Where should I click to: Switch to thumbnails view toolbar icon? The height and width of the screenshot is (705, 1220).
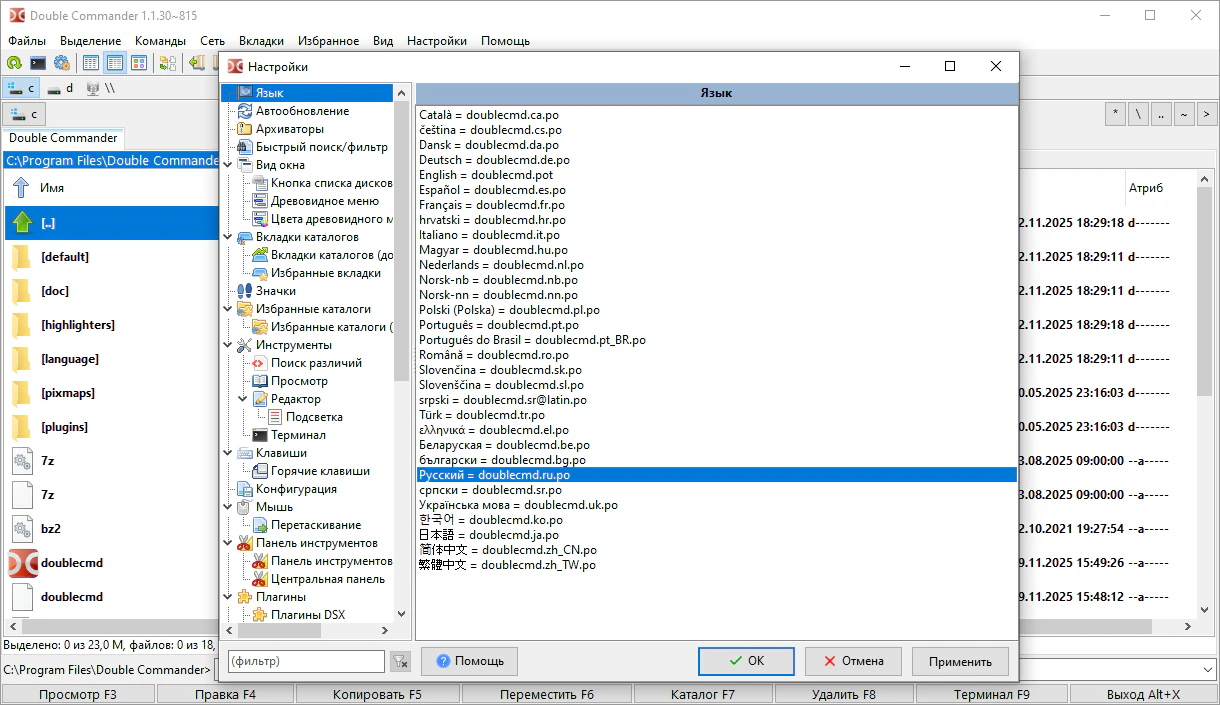(x=139, y=63)
